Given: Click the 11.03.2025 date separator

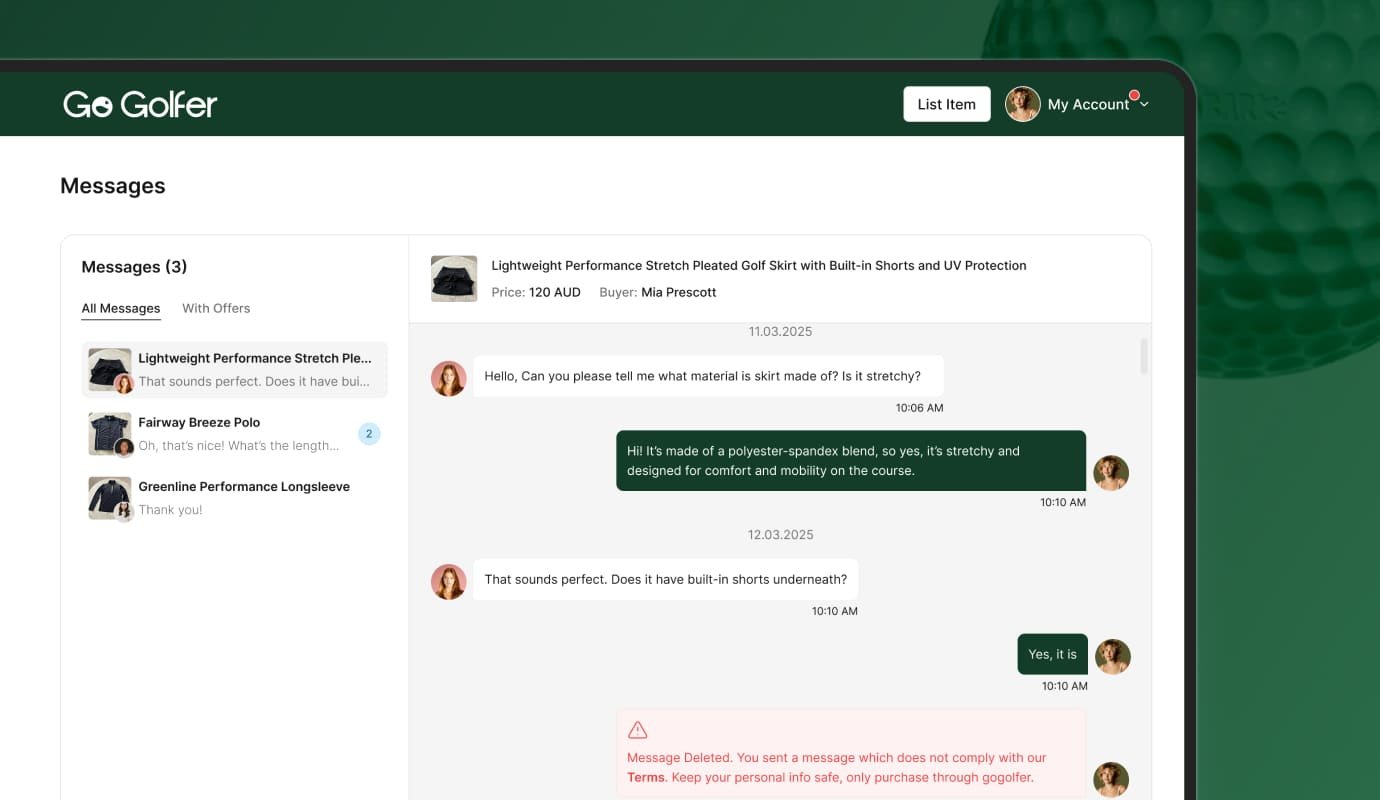Looking at the screenshot, I should [x=781, y=331].
